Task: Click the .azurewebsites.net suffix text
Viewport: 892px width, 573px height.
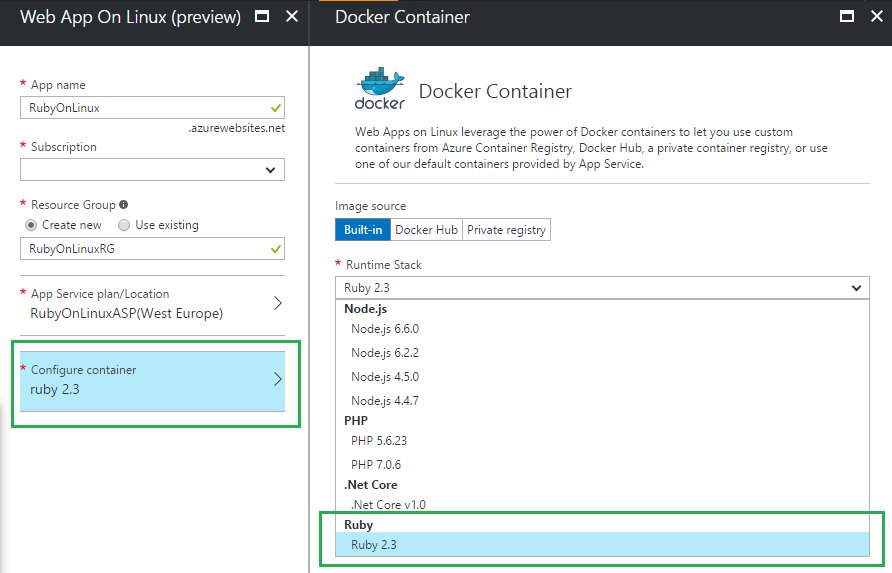Action: [x=237, y=128]
